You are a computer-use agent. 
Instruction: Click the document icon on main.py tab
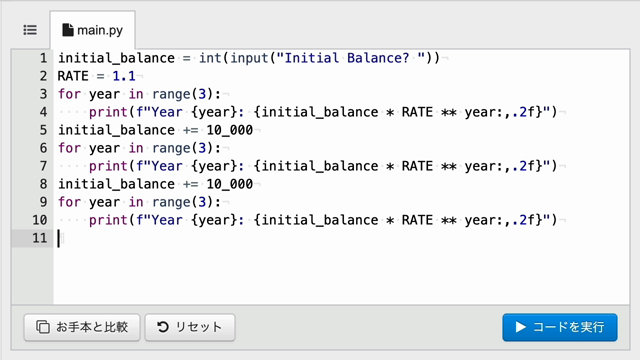[x=67, y=30]
